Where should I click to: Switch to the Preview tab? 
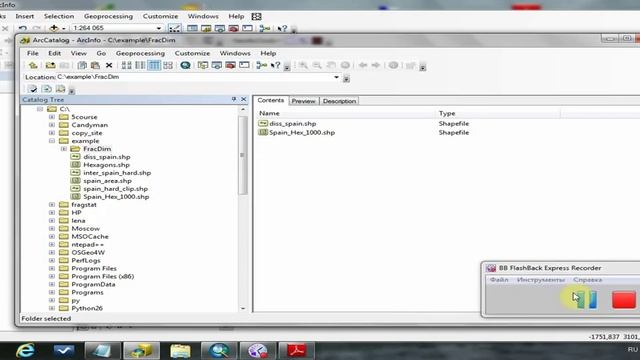point(303,101)
